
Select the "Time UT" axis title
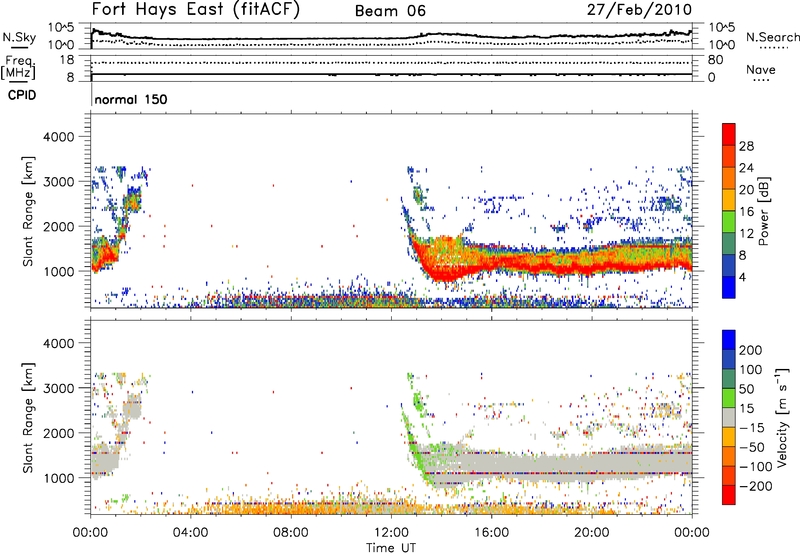tap(391, 547)
